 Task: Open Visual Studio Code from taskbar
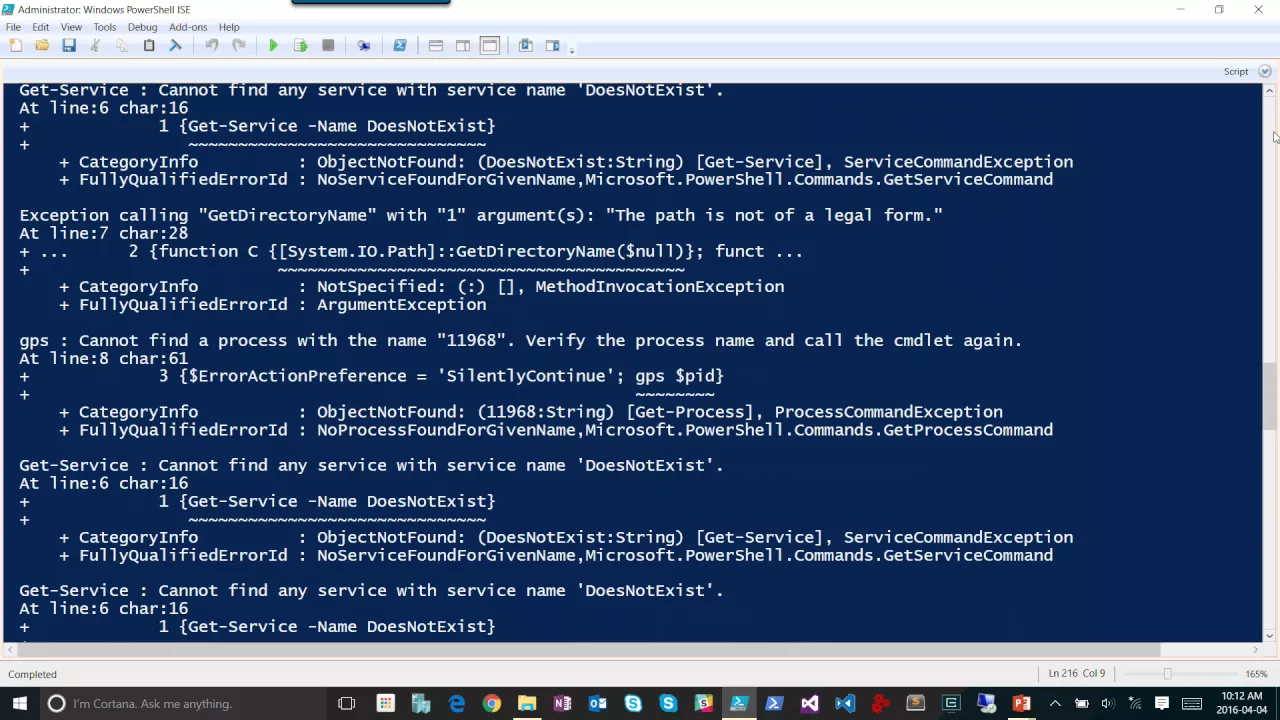tap(845, 704)
